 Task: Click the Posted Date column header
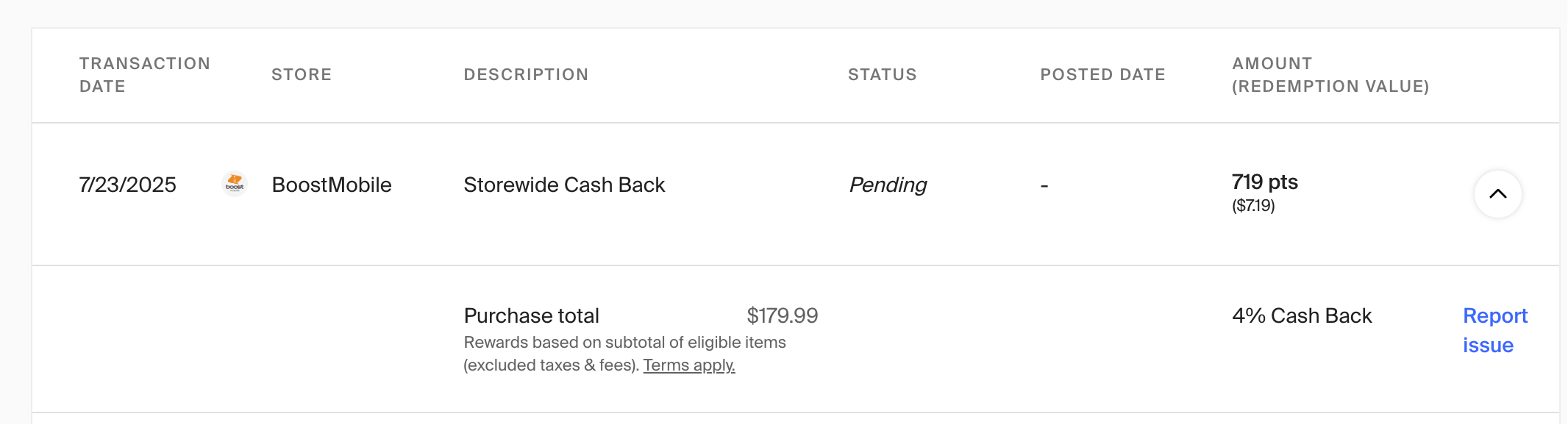[1102, 75]
